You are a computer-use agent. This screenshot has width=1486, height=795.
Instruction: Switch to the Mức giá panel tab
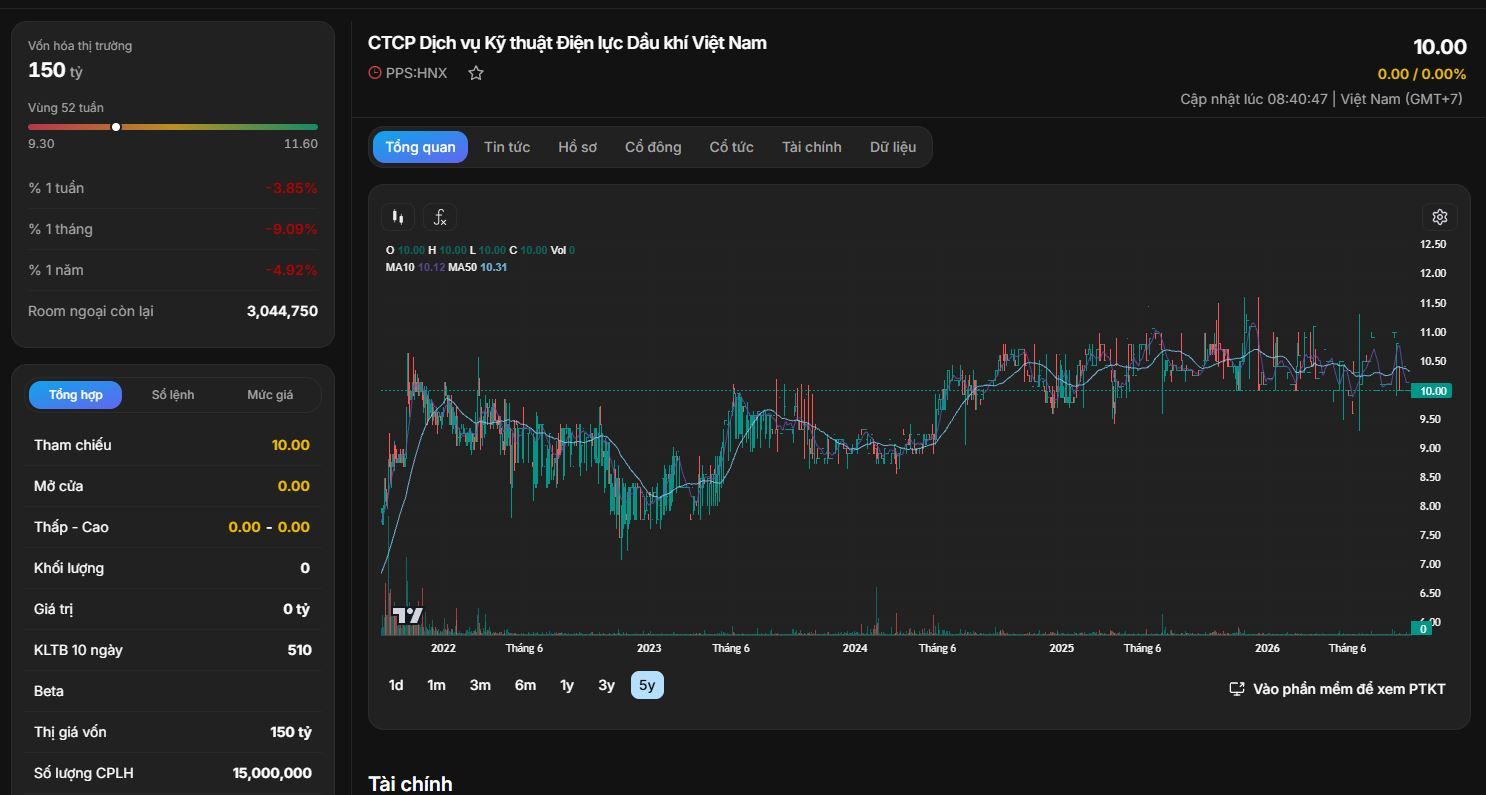[x=270, y=395]
